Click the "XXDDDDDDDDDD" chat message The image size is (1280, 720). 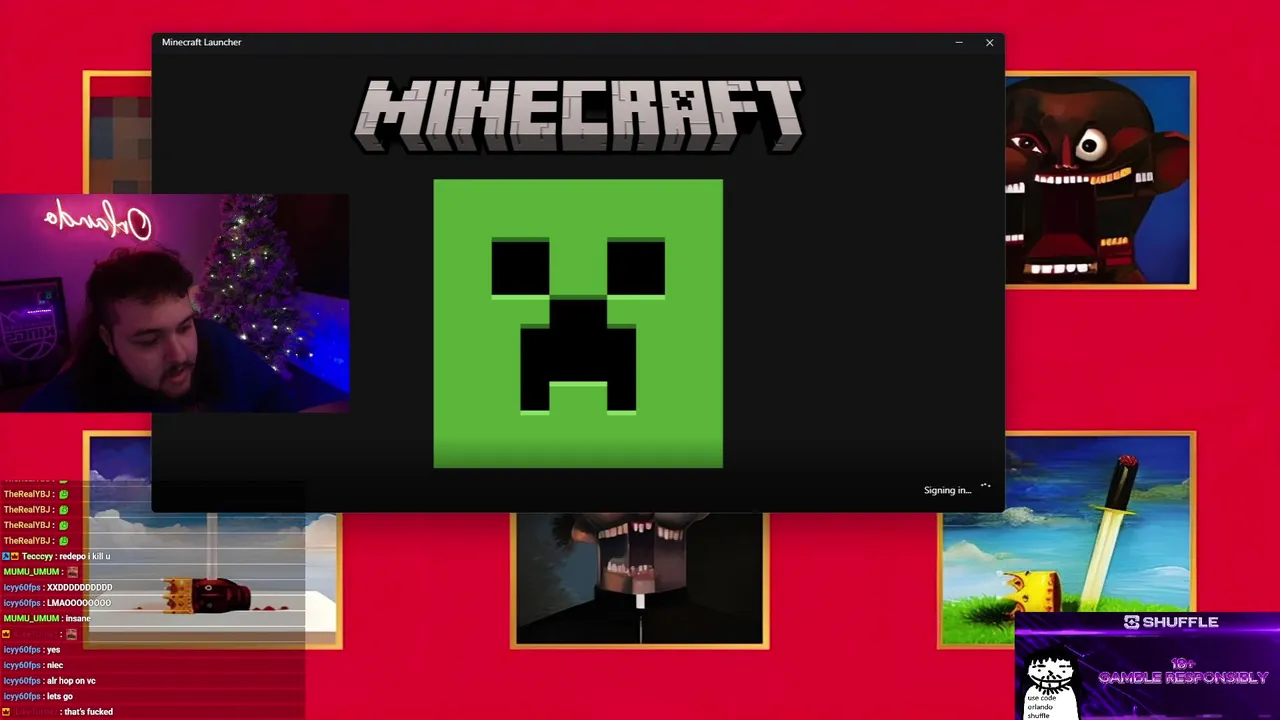[x=79, y=587]
